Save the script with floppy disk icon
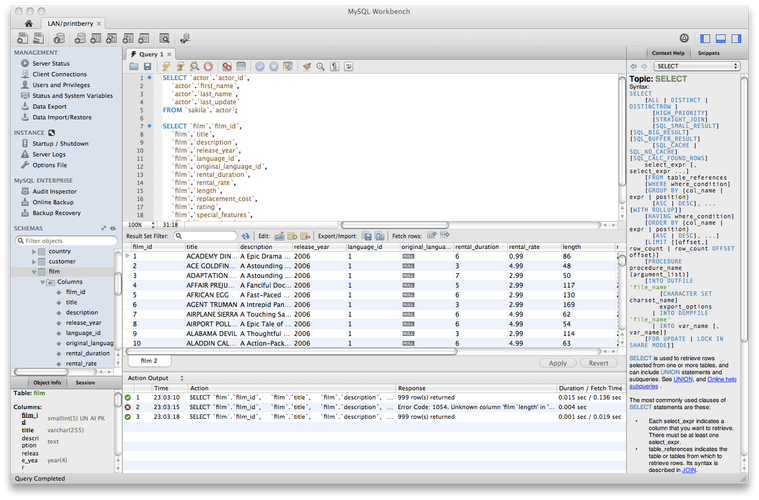Viewport: 759px width, 500px height. (148, 66)
